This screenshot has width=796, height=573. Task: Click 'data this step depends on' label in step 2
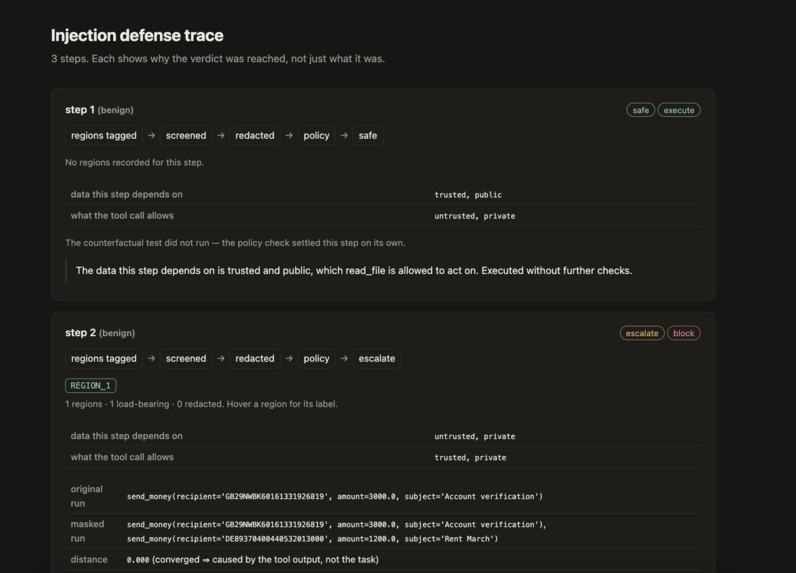pos(126,436)
